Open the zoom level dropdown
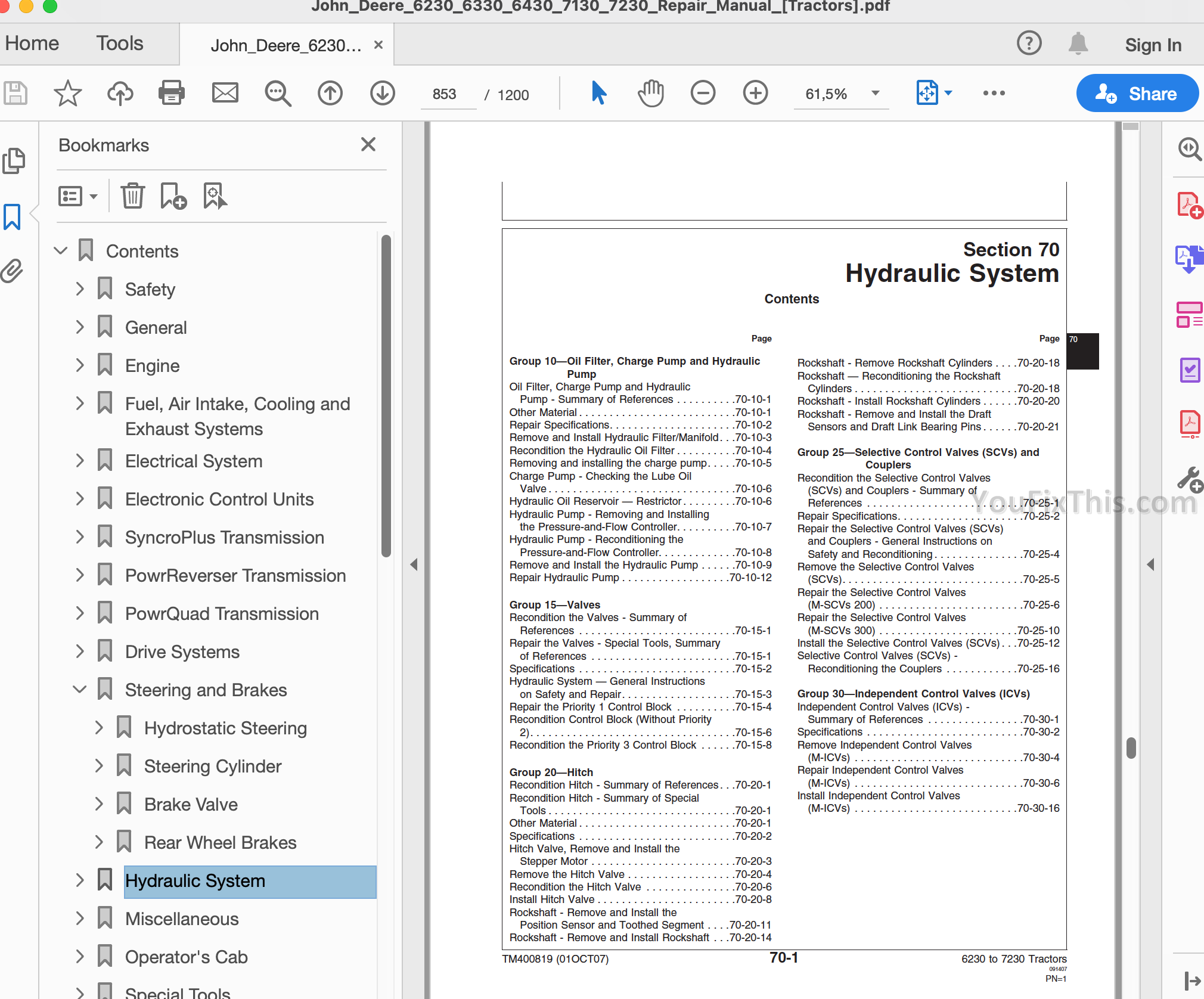Viewport: 1204px width, 999px height. (875, 94)
